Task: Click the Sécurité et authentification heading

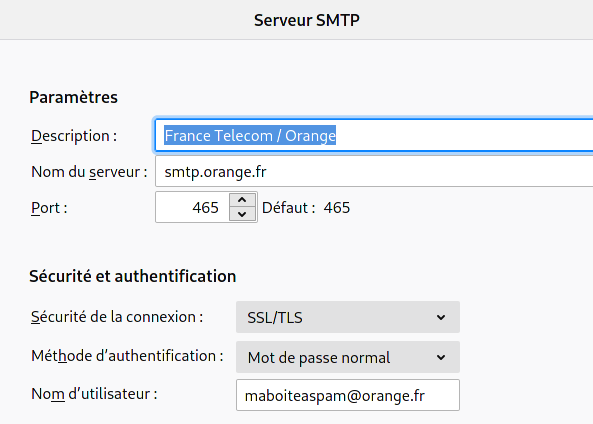Action: point(133,276)
